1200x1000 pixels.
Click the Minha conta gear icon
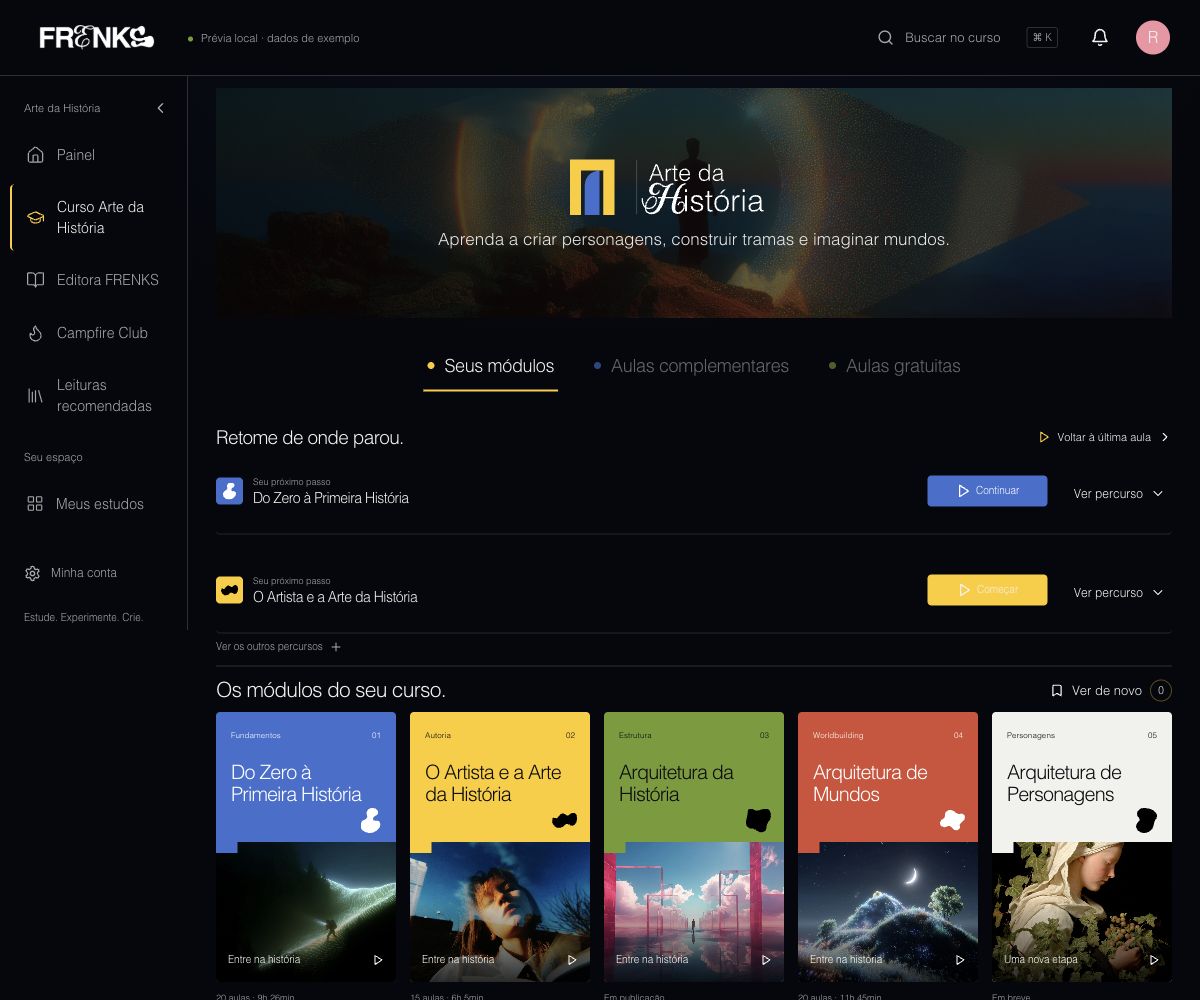[32, 573]
